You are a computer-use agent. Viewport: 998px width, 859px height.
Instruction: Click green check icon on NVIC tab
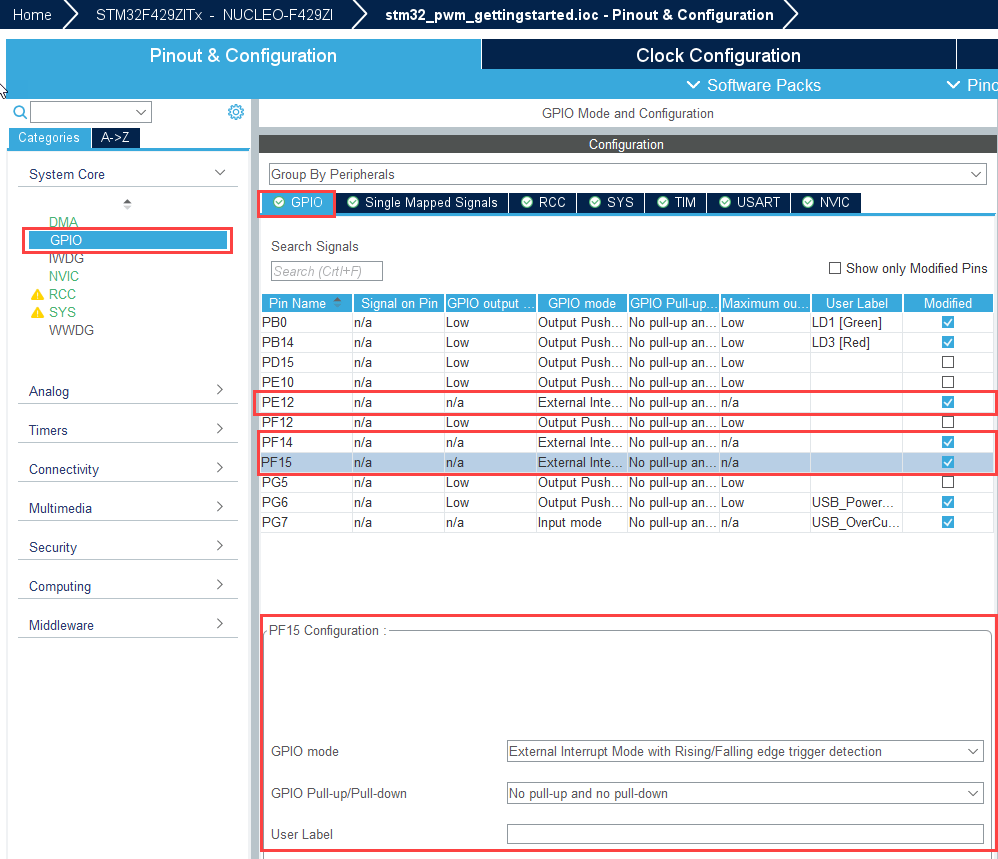807,203
